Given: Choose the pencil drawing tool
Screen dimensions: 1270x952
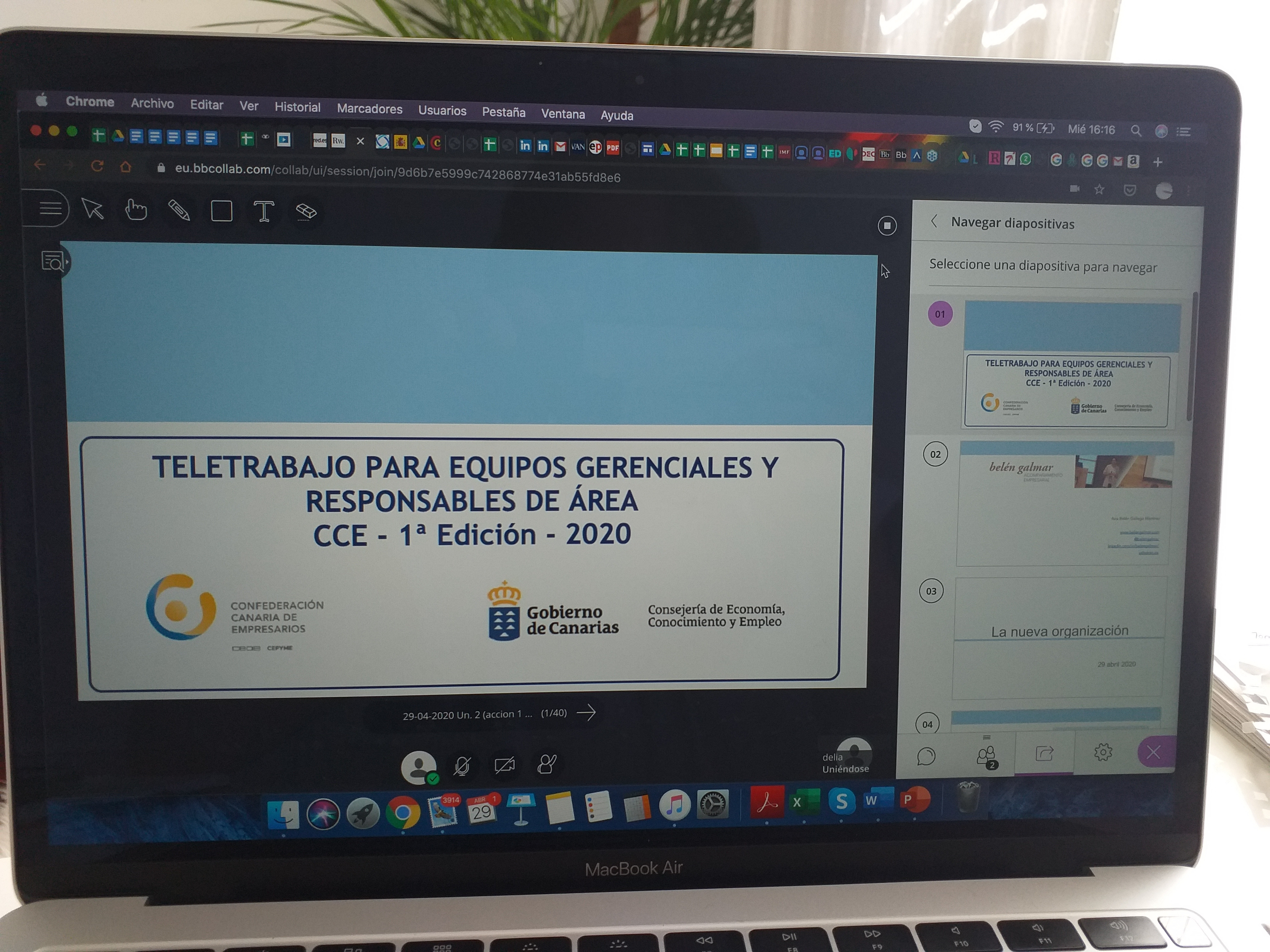Looking at the screenshot, I should (x=178, y=211).
